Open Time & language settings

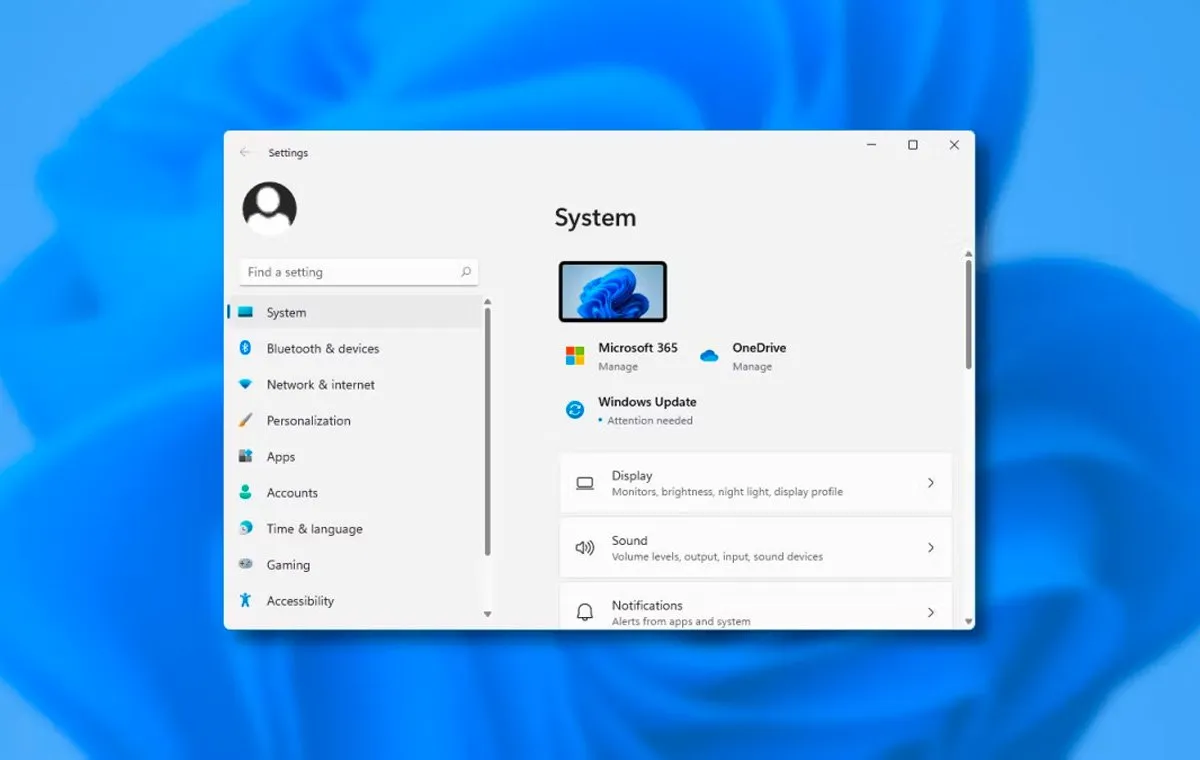314,529
